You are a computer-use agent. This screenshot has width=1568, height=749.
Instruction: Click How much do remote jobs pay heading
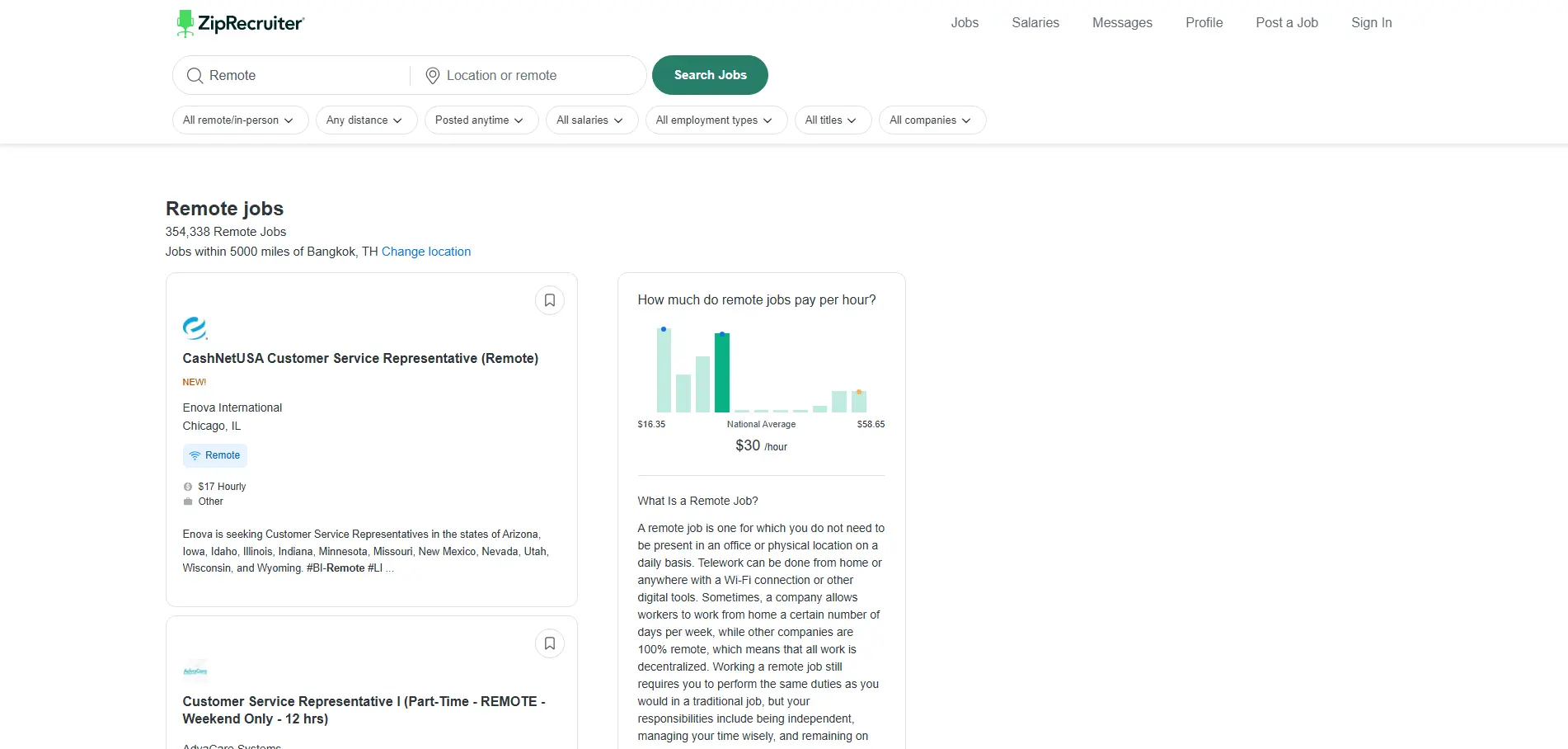(757, 300)
